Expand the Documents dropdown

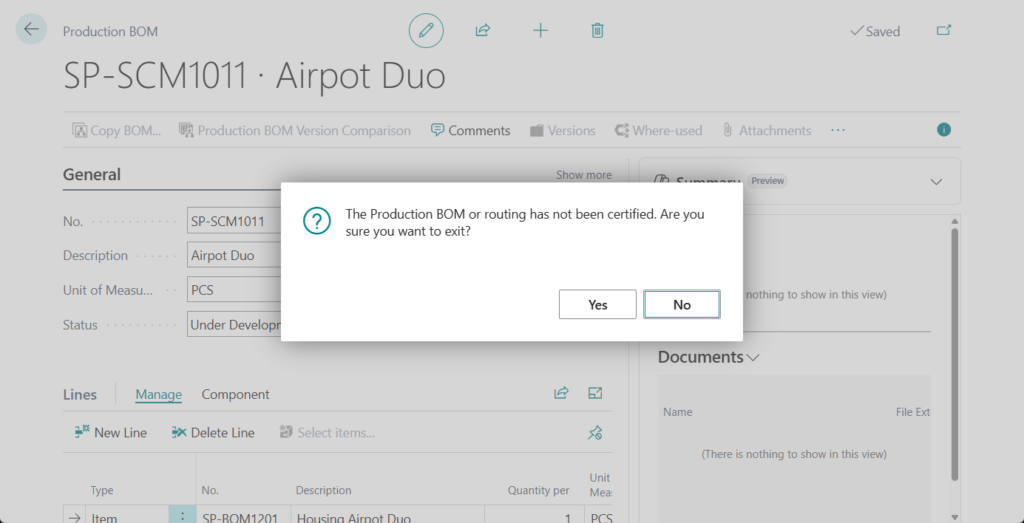coord(753,358)
